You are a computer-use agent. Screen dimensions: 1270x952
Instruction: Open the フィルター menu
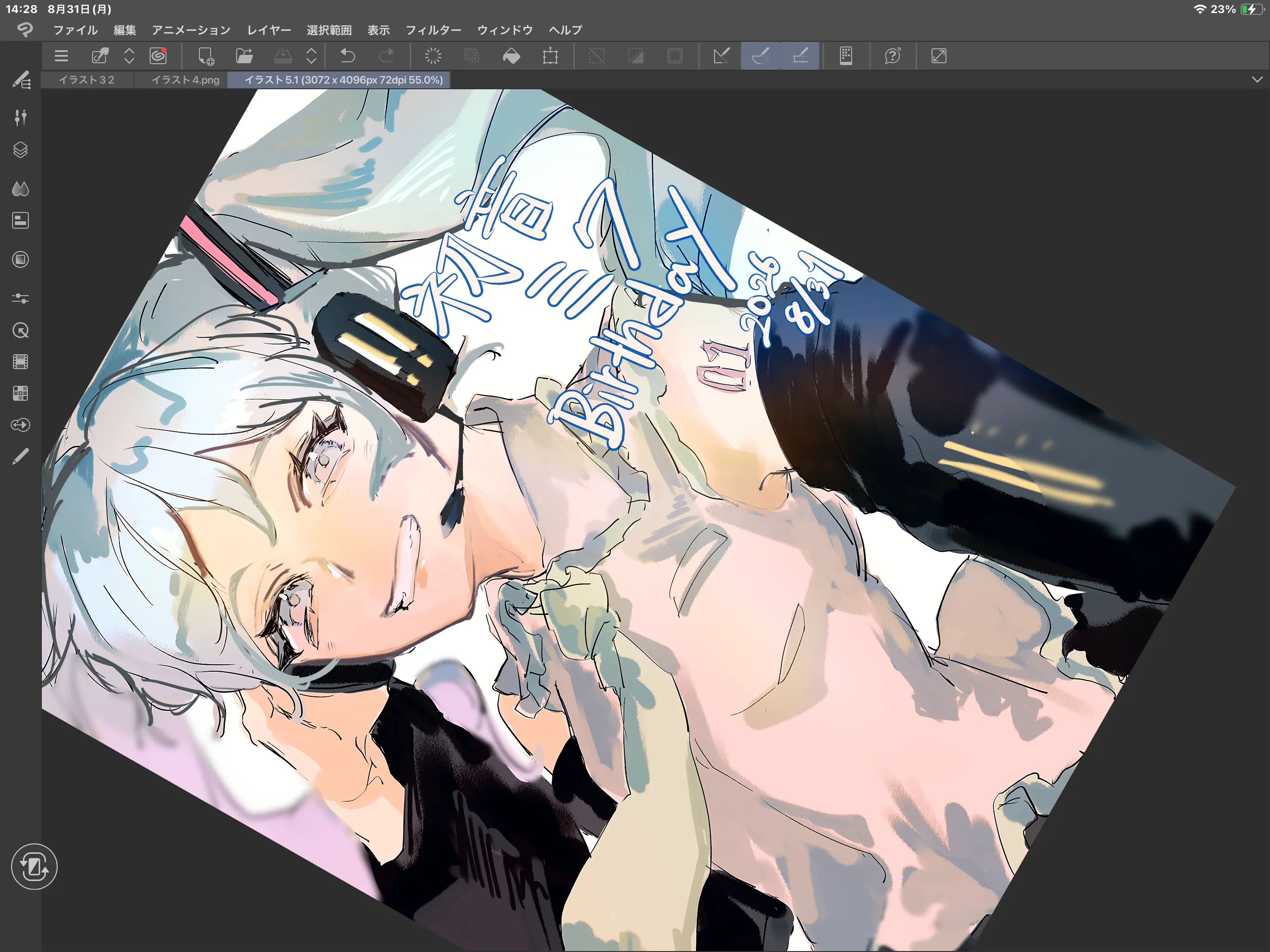[433, 30]
